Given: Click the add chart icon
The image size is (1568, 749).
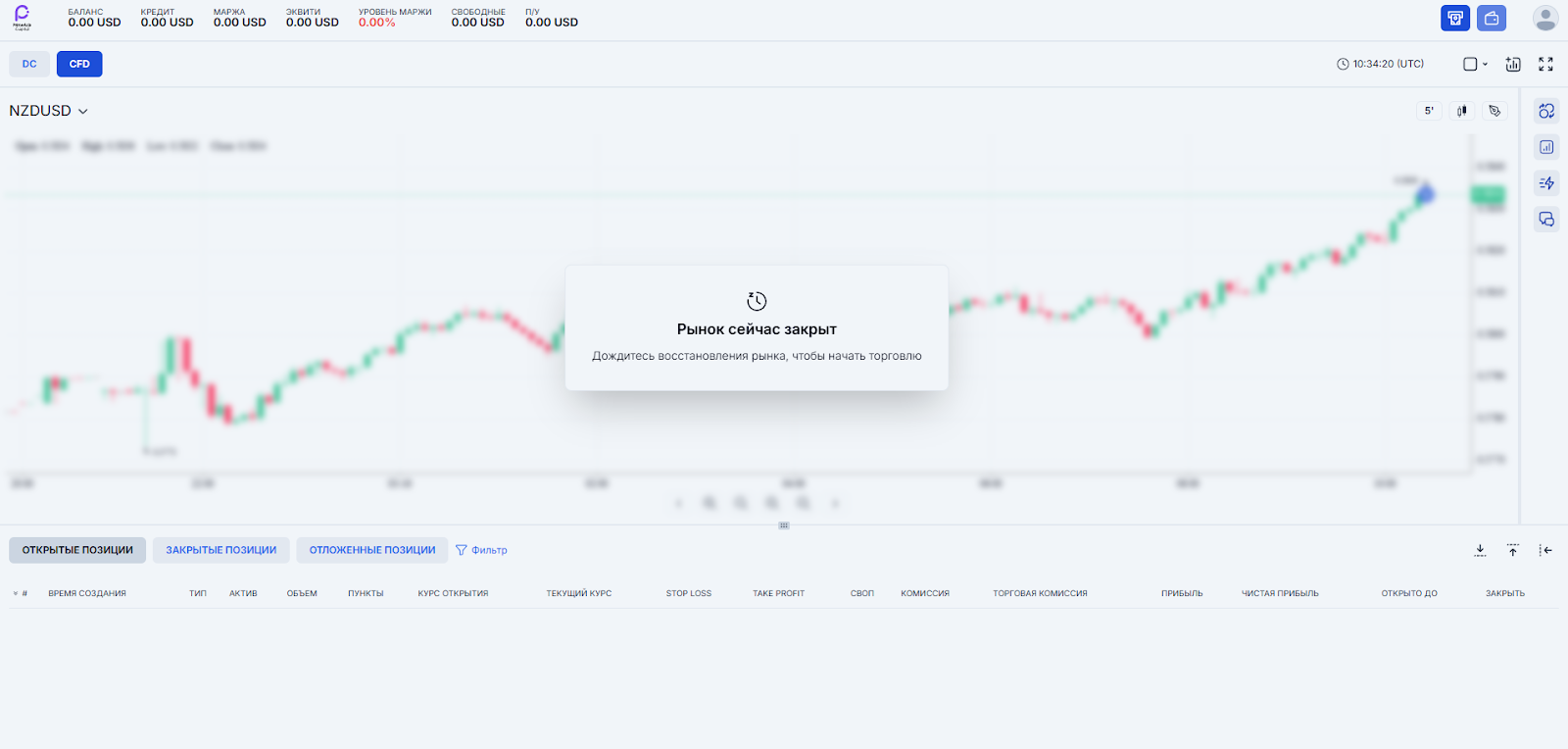Looking at the screenshot, I should (1513, 64).
